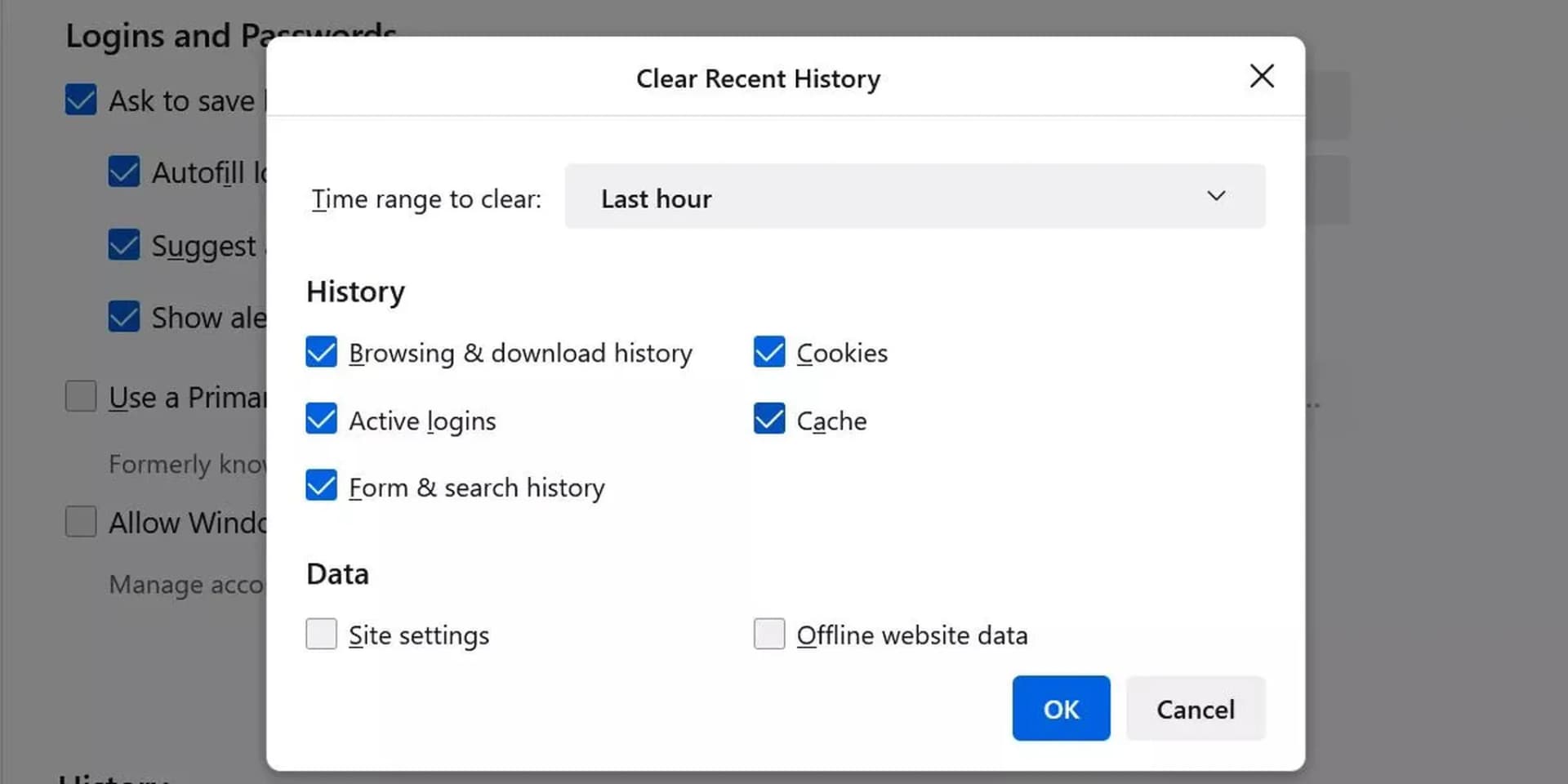
Task: Cancel the Clear Recent History dialog
Action: coord(1195,709)
